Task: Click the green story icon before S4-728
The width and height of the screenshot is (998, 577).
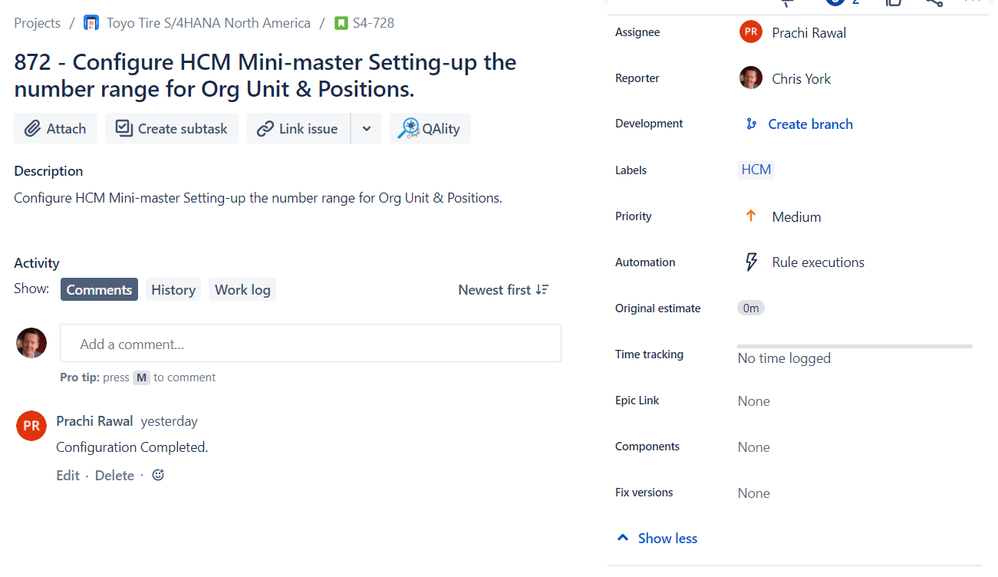Action: tap(341, 23)
